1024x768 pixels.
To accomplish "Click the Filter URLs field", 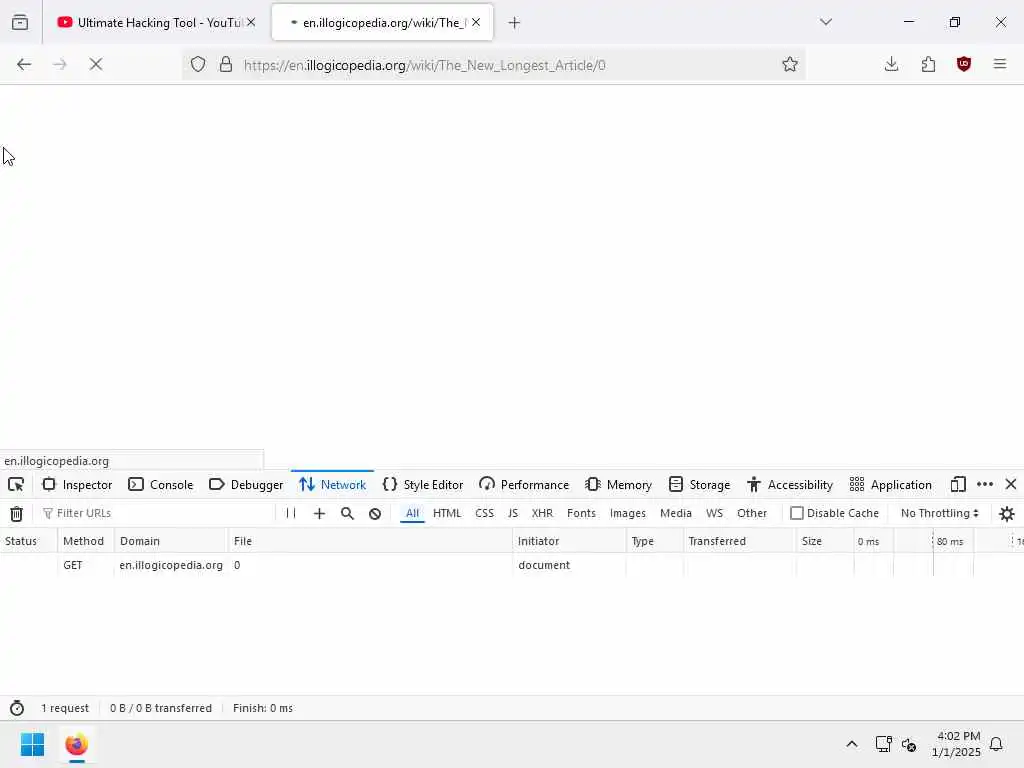I will click(x=157, y=513).
